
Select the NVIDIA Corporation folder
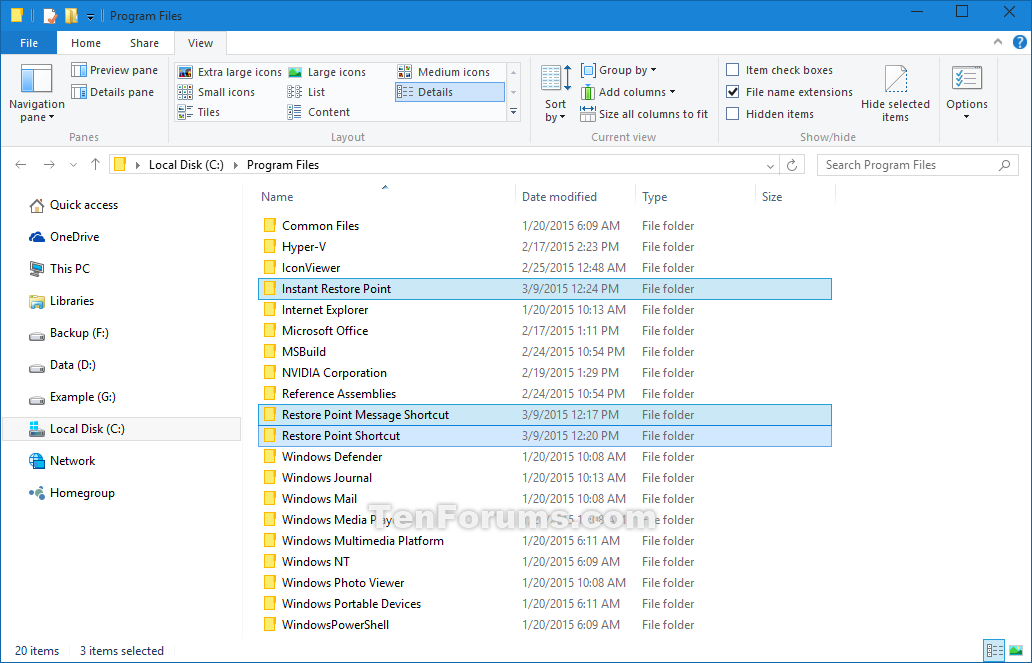point(545,373)
